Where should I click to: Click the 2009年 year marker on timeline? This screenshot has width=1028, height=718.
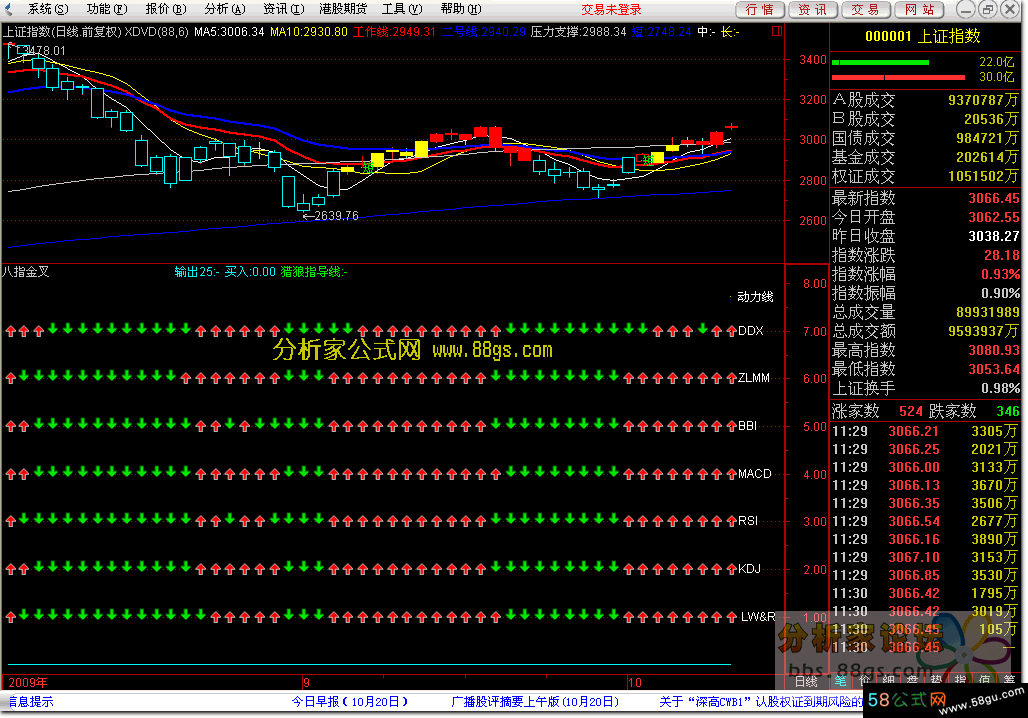28,683
